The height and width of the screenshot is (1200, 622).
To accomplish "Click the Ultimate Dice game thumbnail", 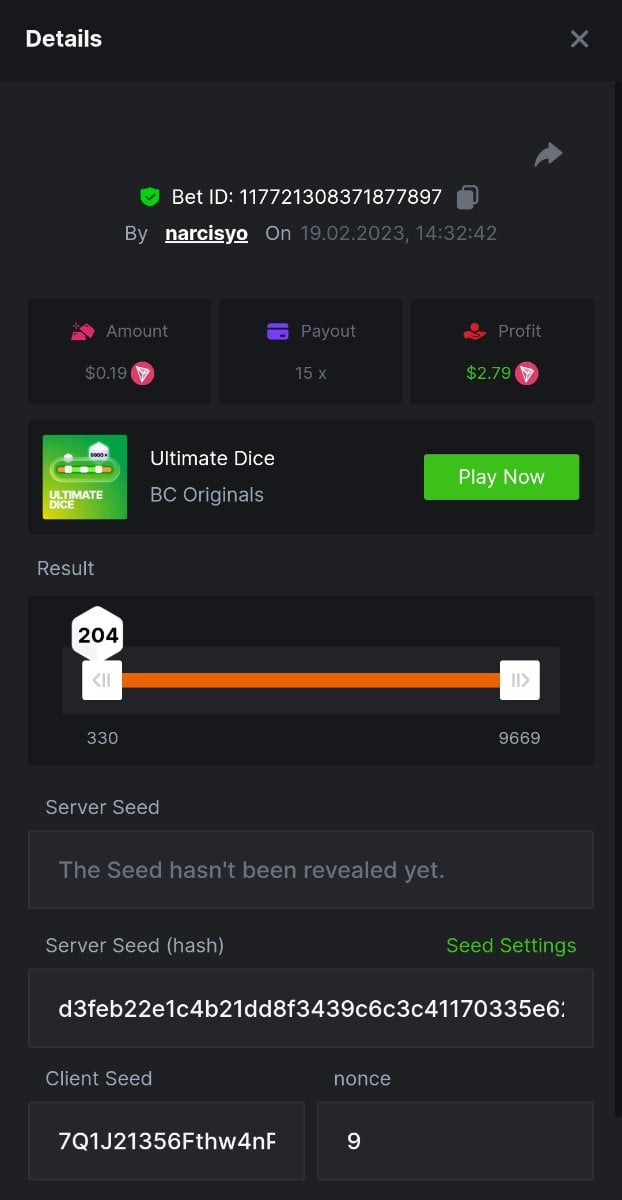I will (x=85, y=477).
